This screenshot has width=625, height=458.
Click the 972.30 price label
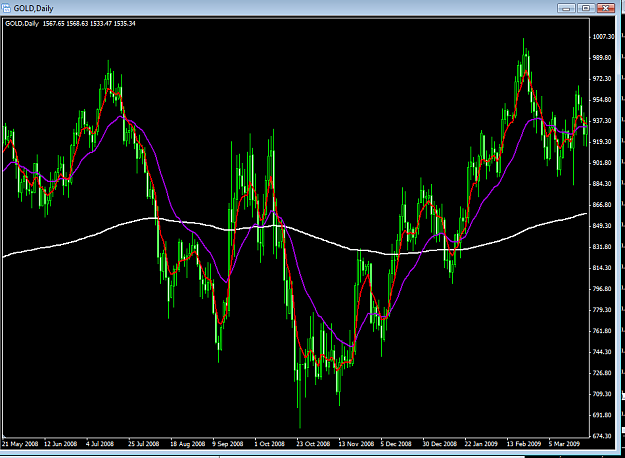click(x=602, y=79)
